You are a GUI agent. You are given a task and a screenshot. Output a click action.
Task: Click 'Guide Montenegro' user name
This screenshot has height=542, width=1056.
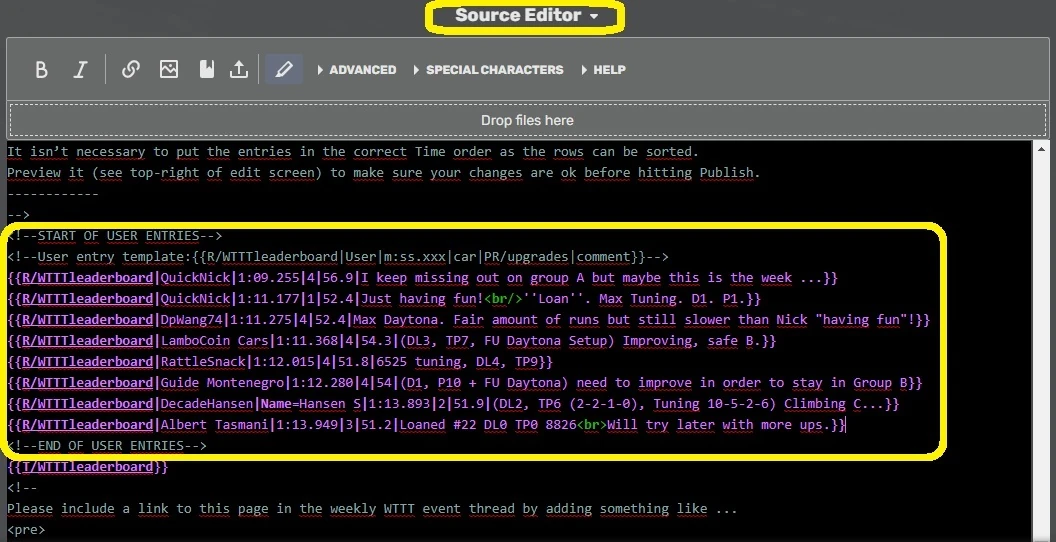click(222, 382)
